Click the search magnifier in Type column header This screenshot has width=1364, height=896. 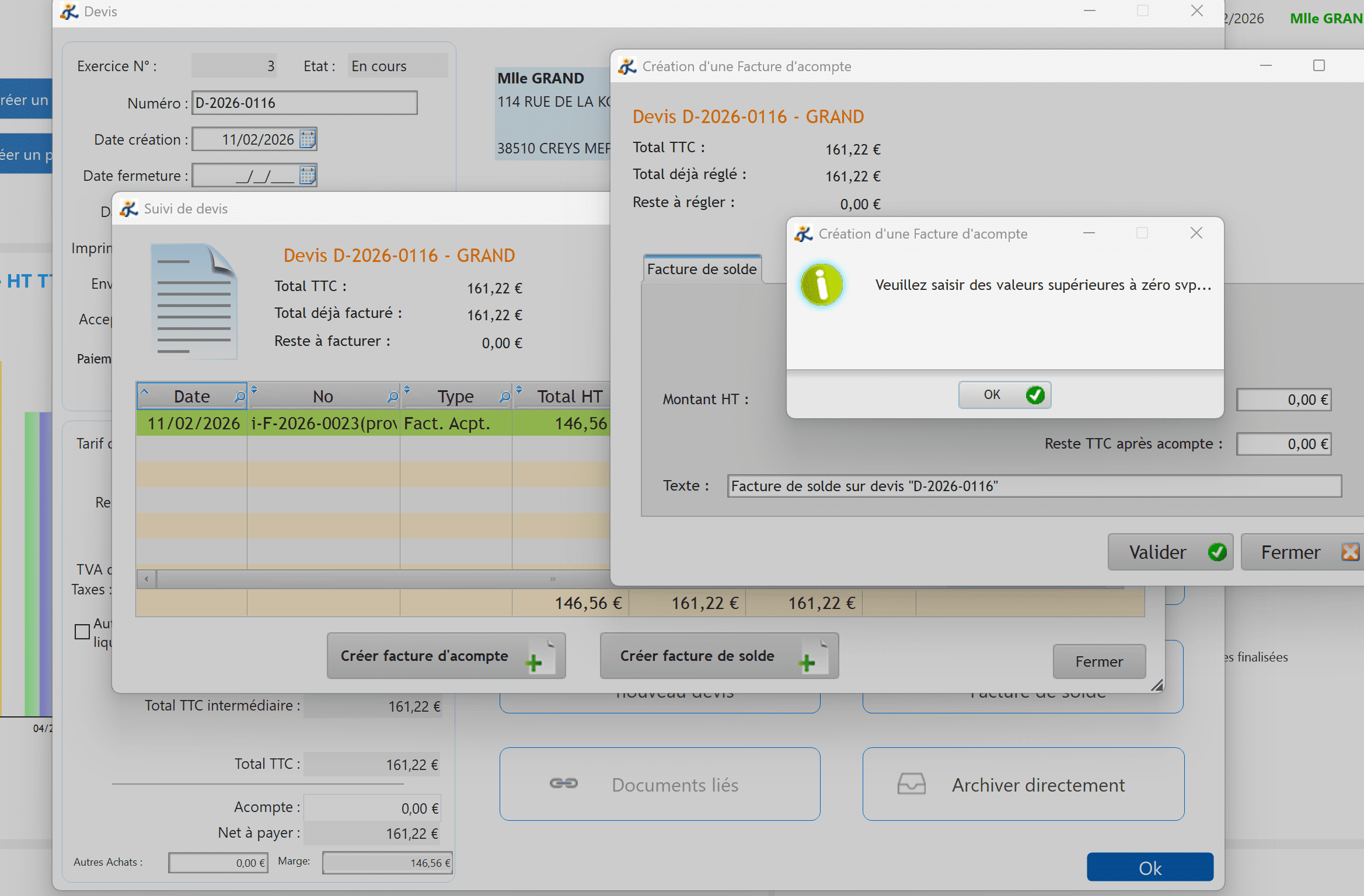504,397
